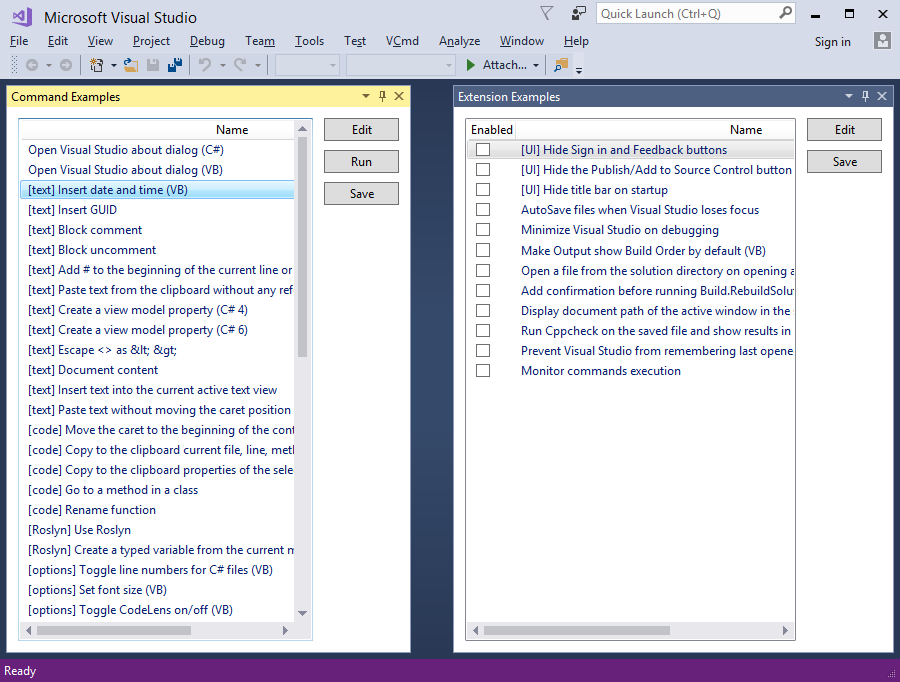The width and height of the screenshot is (900, 682).
Task: Check AutoSave files when focus lost
Action: 483,210
